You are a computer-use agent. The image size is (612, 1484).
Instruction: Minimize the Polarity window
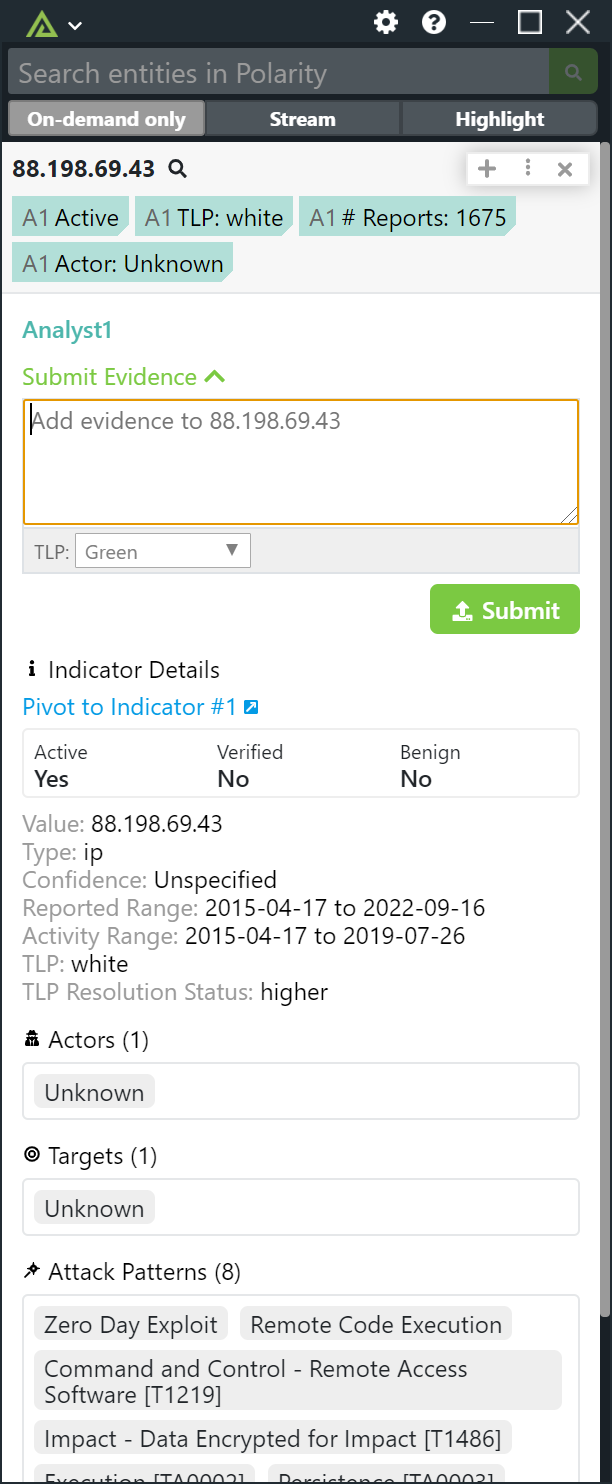(483, 22)
